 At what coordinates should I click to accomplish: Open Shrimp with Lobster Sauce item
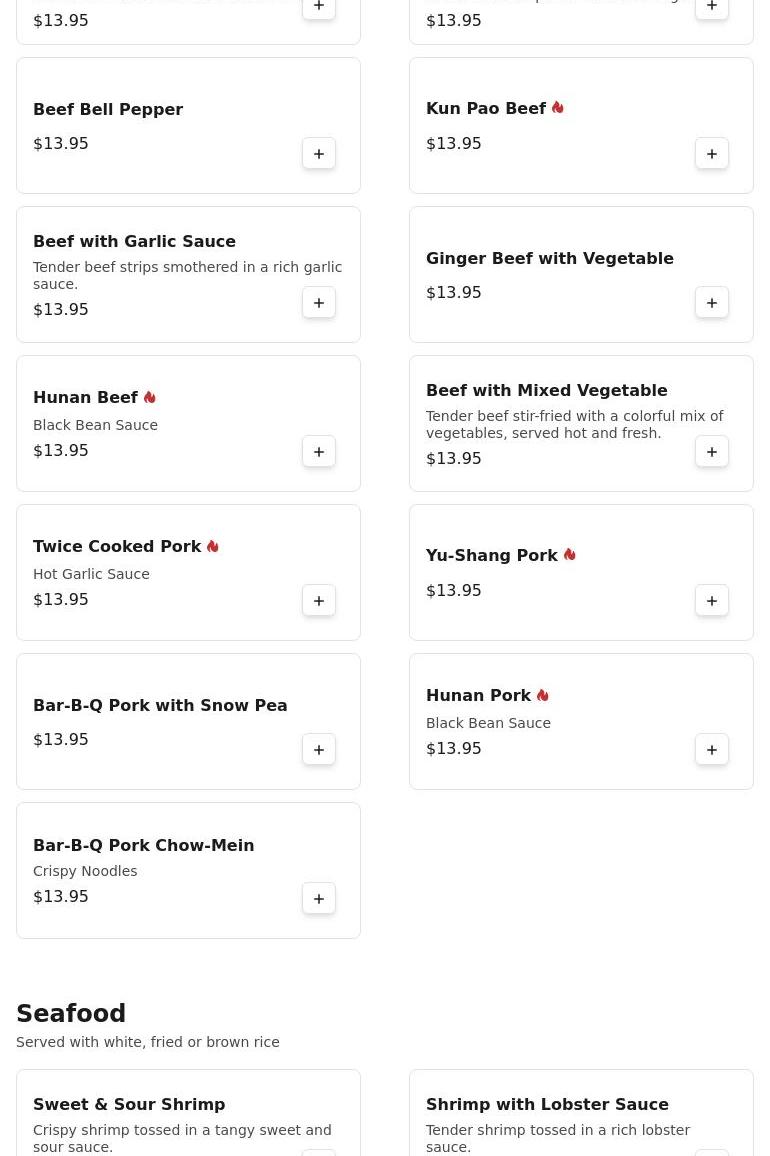pyautogui.click(x=547, y=1104)
